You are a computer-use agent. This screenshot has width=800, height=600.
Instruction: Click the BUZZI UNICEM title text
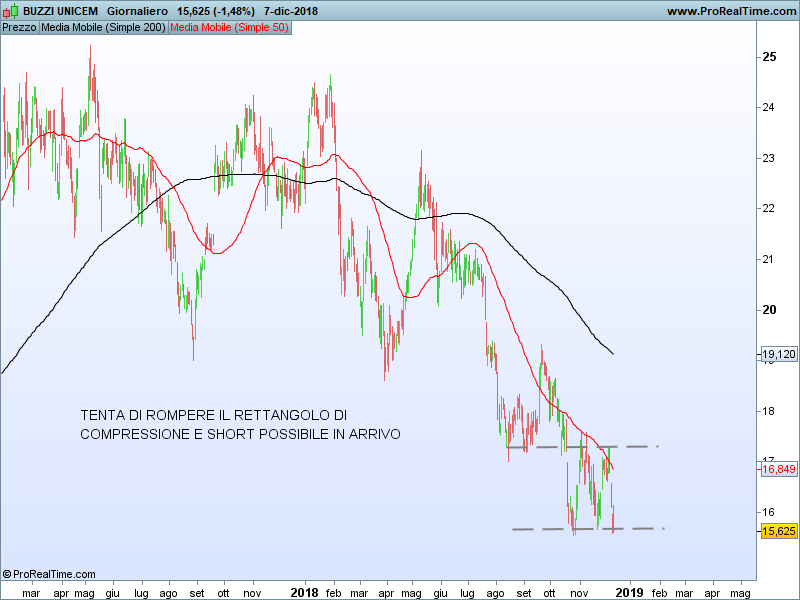click(60, 11)
